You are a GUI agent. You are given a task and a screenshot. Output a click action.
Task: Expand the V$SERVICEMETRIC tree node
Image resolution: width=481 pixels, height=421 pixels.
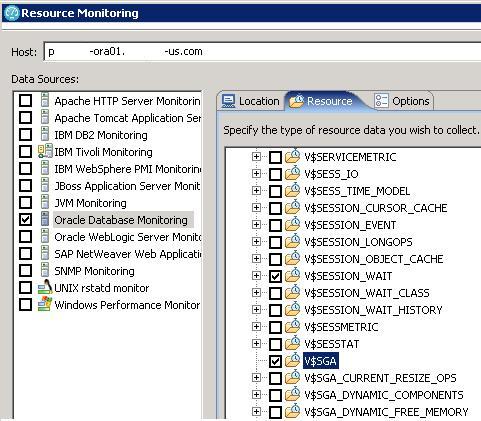click(x=256, y=157)
